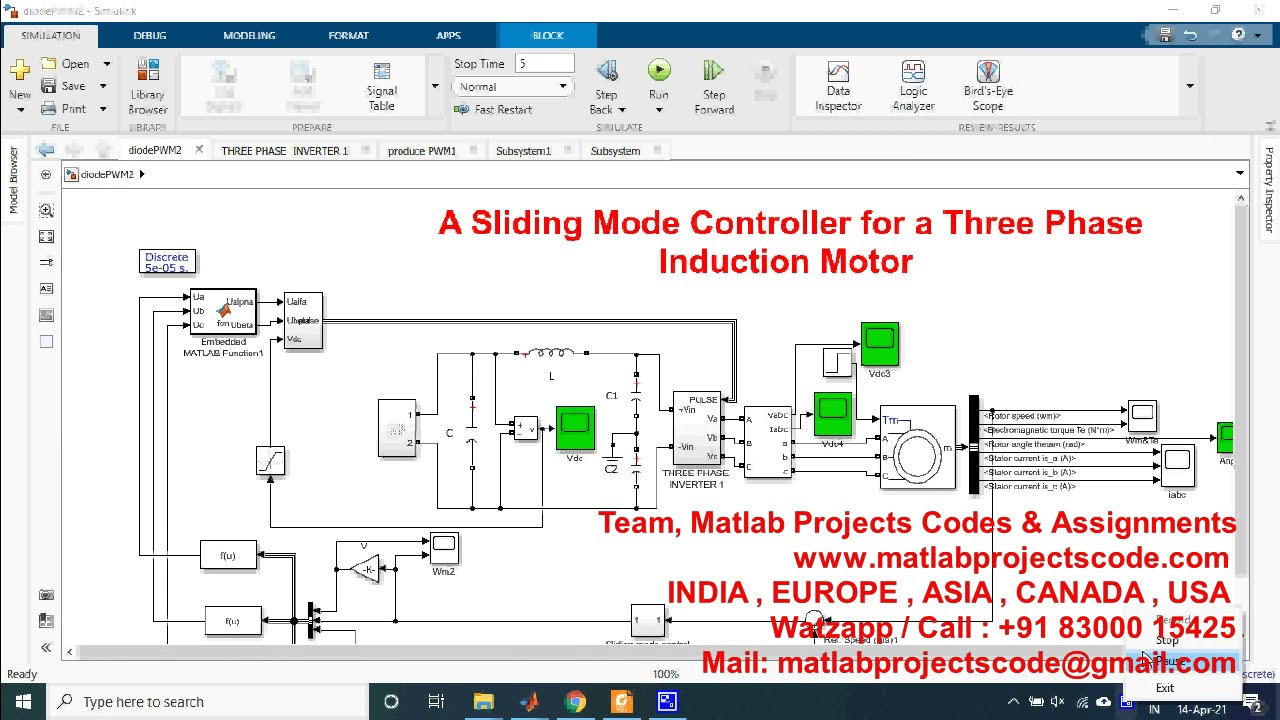Click the Windows Start button
This screenshot has width=1280, height=720.
coord(23,702)
